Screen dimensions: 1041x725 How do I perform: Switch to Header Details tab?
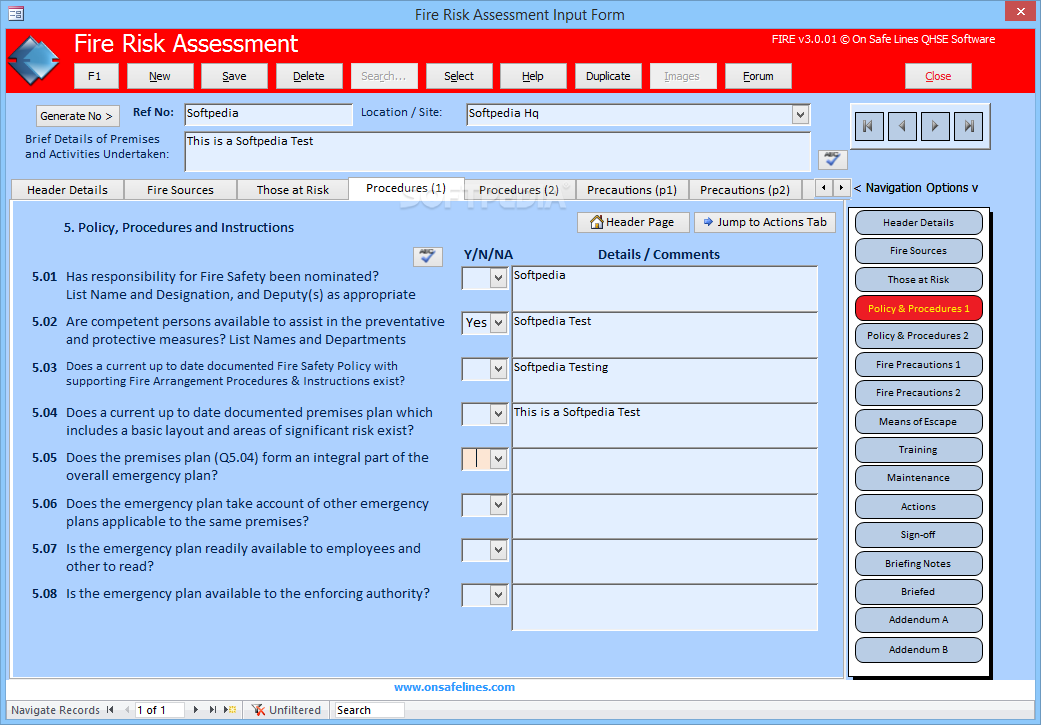tap(67, 190)
